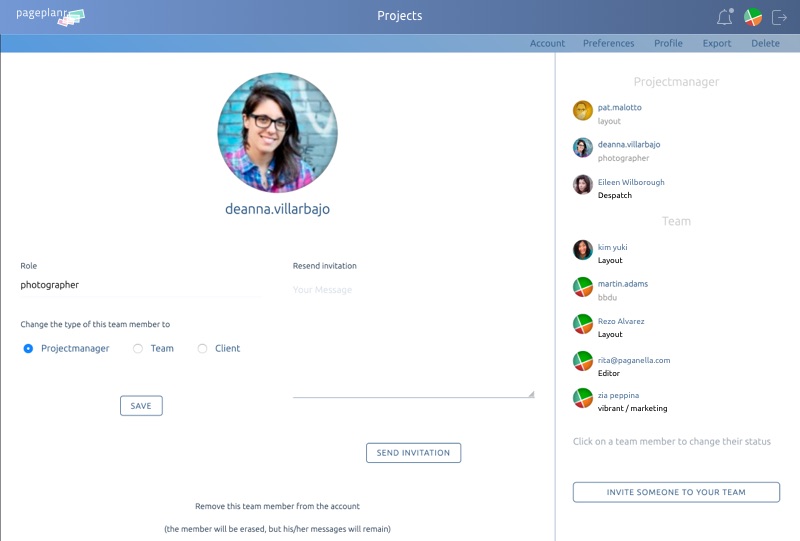Click the logout icon
Viewport: 800px width, 541px height.
pyautogui.click(x=779, y=17)
